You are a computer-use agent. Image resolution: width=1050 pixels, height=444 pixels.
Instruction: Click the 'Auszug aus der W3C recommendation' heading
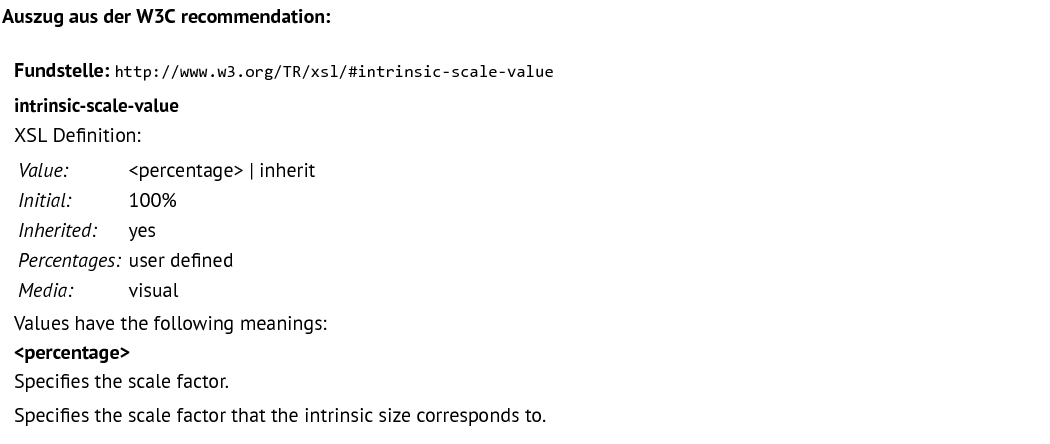pyautogui.click(x=167, y=17)
